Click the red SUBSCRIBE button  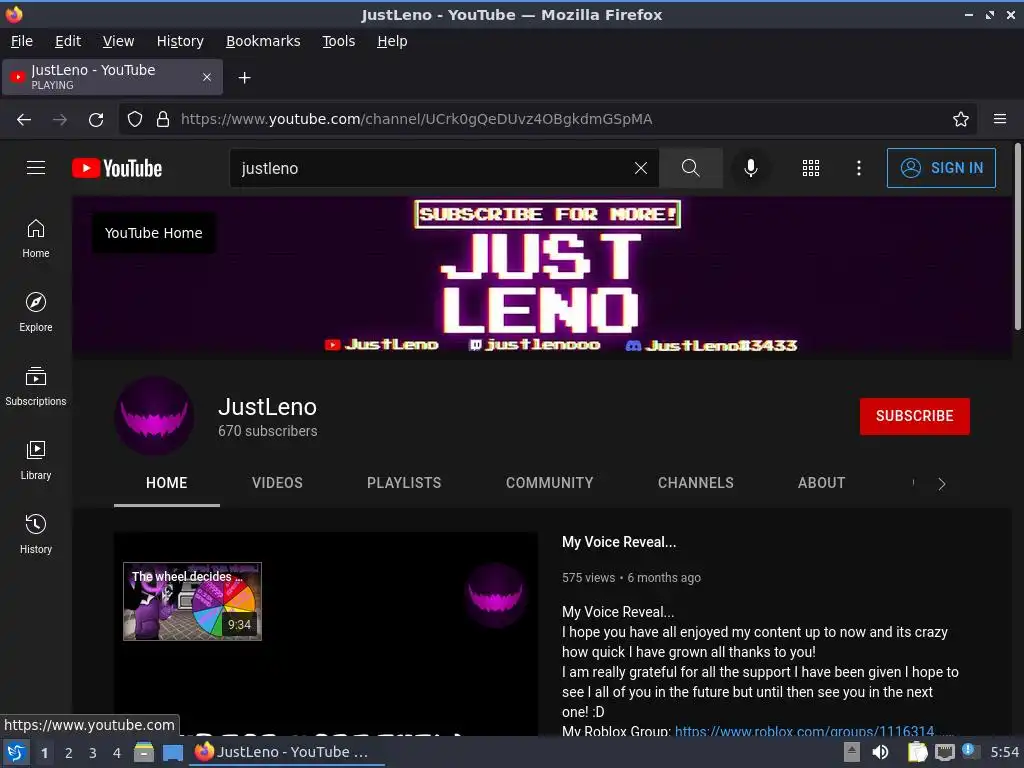click(x=914, y=416)
